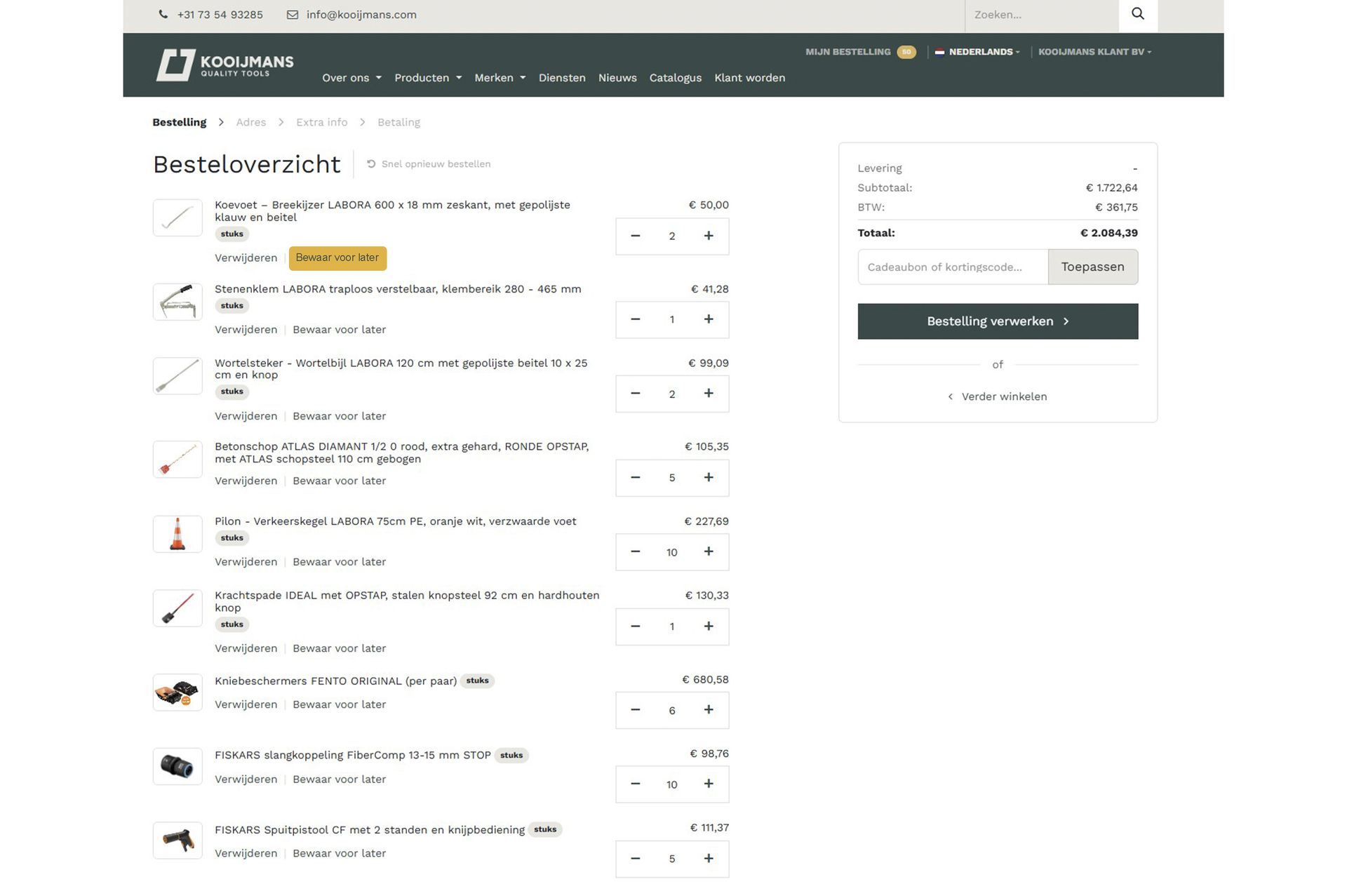Expand the Merken dropdown menu

click(500, 78)
